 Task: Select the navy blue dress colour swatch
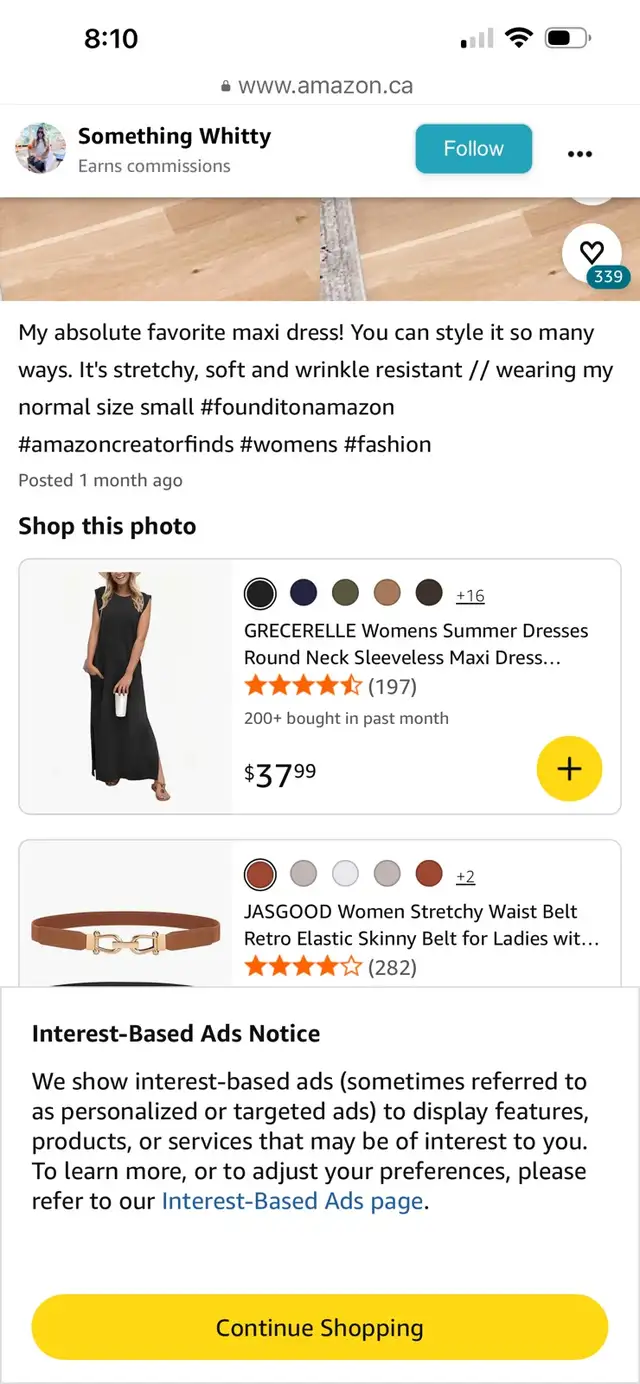click(x=303, y=593)
